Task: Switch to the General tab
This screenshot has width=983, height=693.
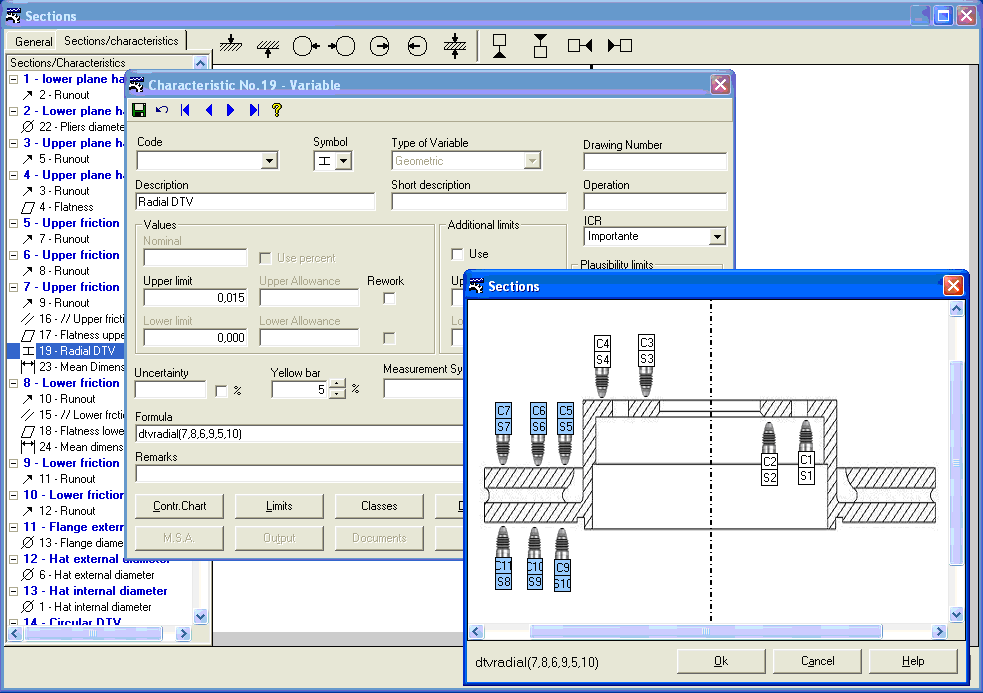Action: [x=33, y=41]
